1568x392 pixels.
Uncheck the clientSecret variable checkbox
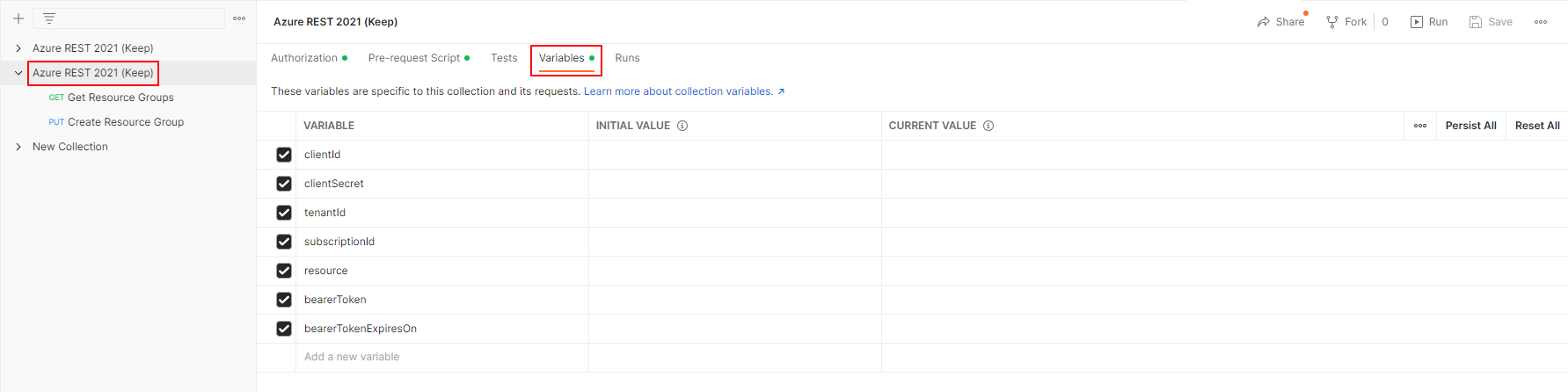point(284,184)
